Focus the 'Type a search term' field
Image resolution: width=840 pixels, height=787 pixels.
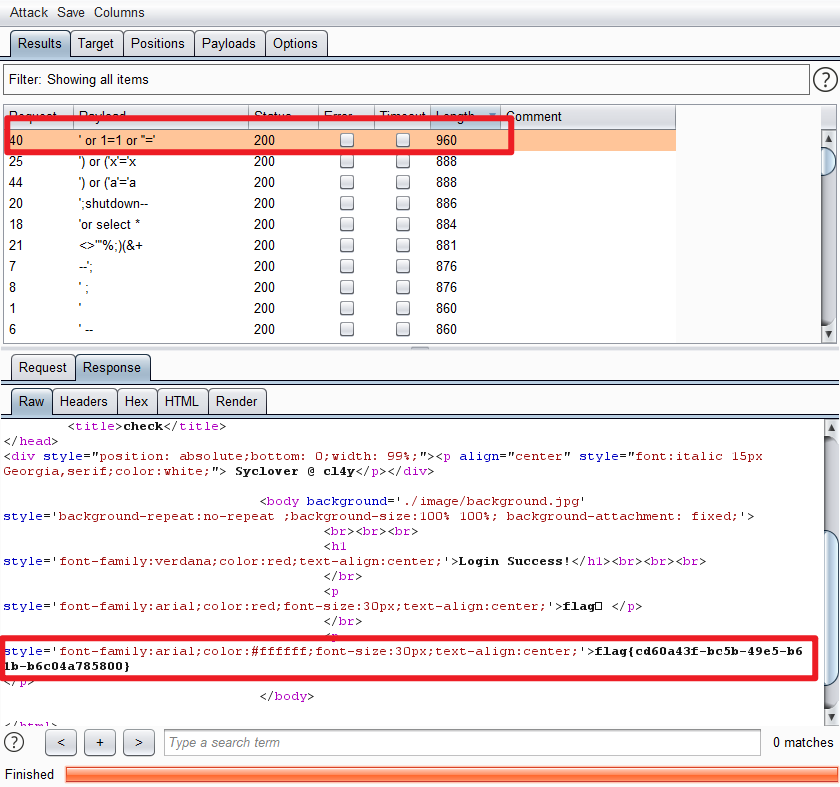(462, 743)
